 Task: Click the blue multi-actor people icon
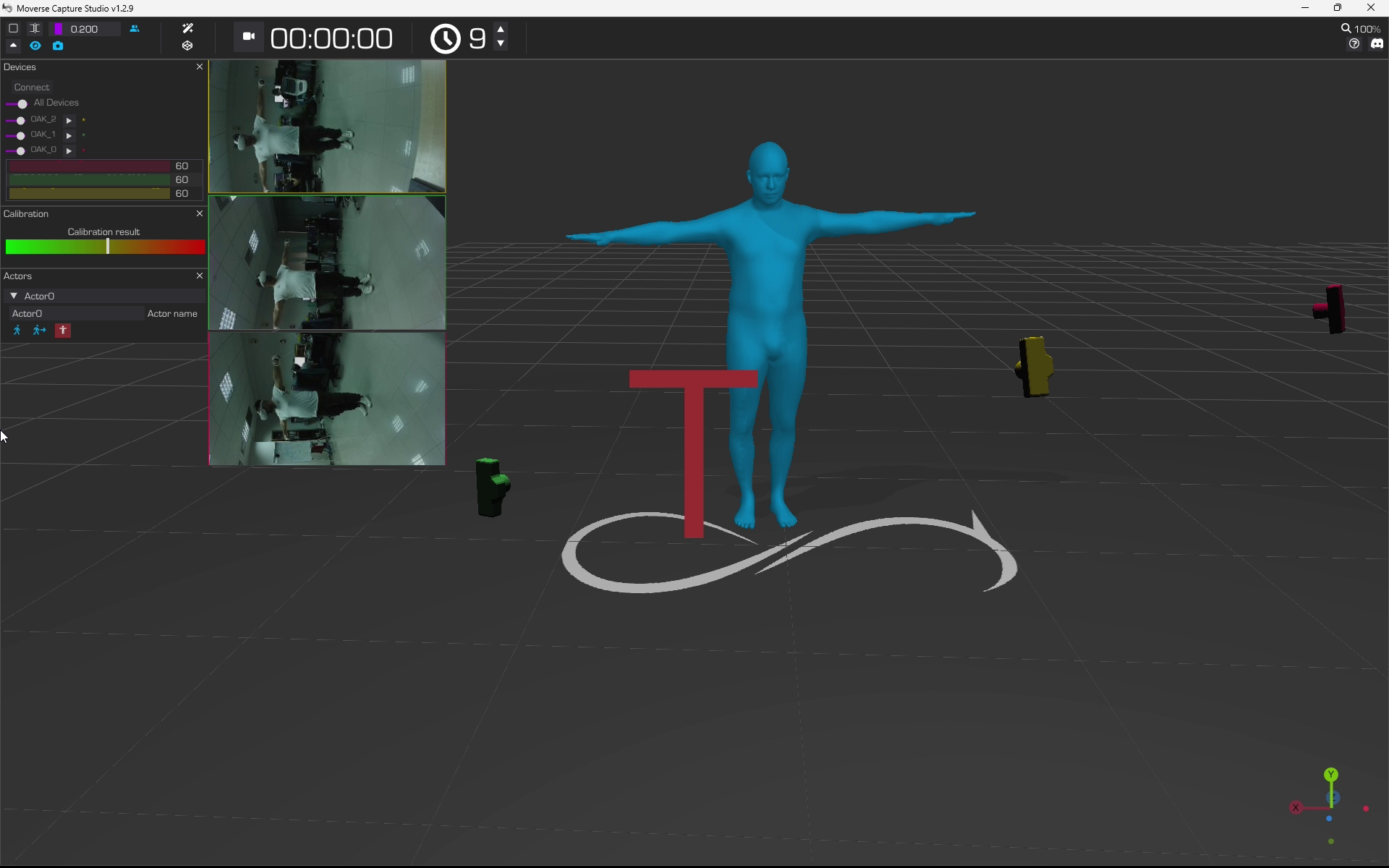point(135,29)
